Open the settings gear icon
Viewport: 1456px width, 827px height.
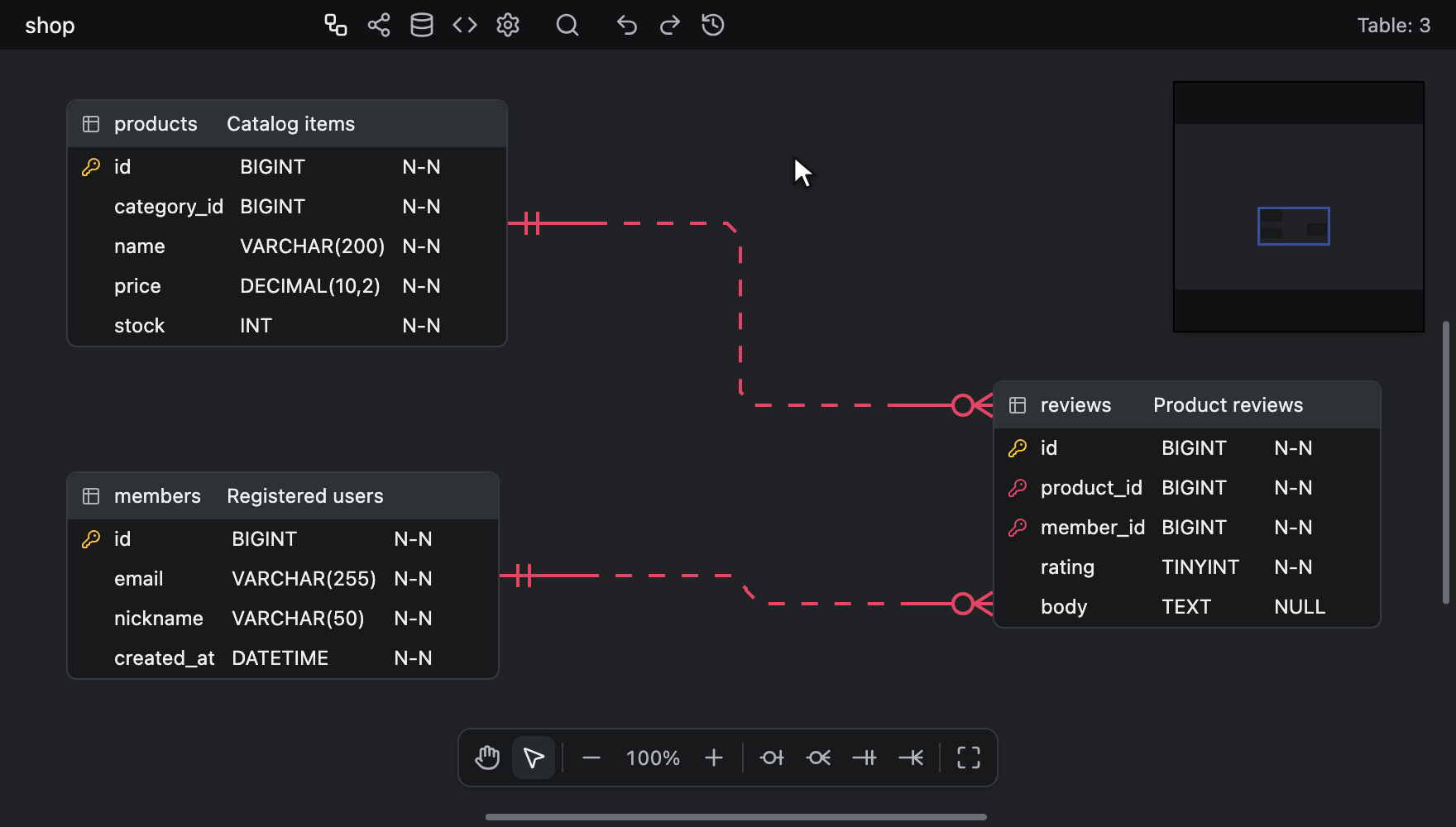click(508, 25)
